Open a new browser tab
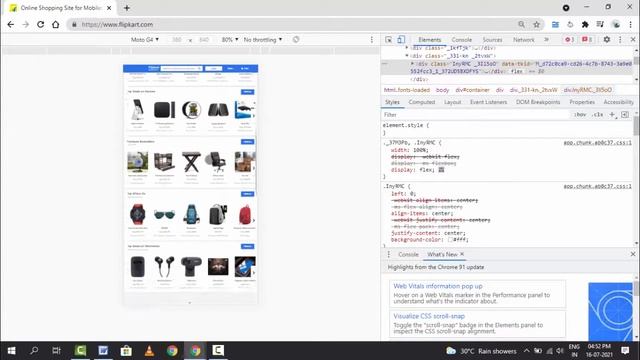The image size is (640, 360). 127,8
